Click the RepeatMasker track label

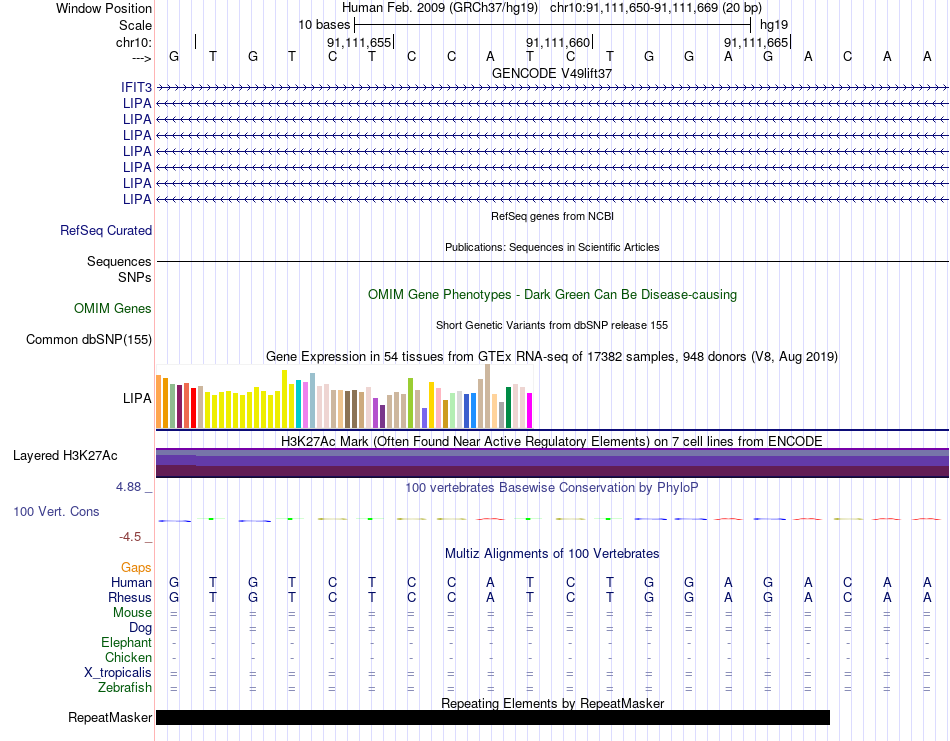click(x=110, y=717)
